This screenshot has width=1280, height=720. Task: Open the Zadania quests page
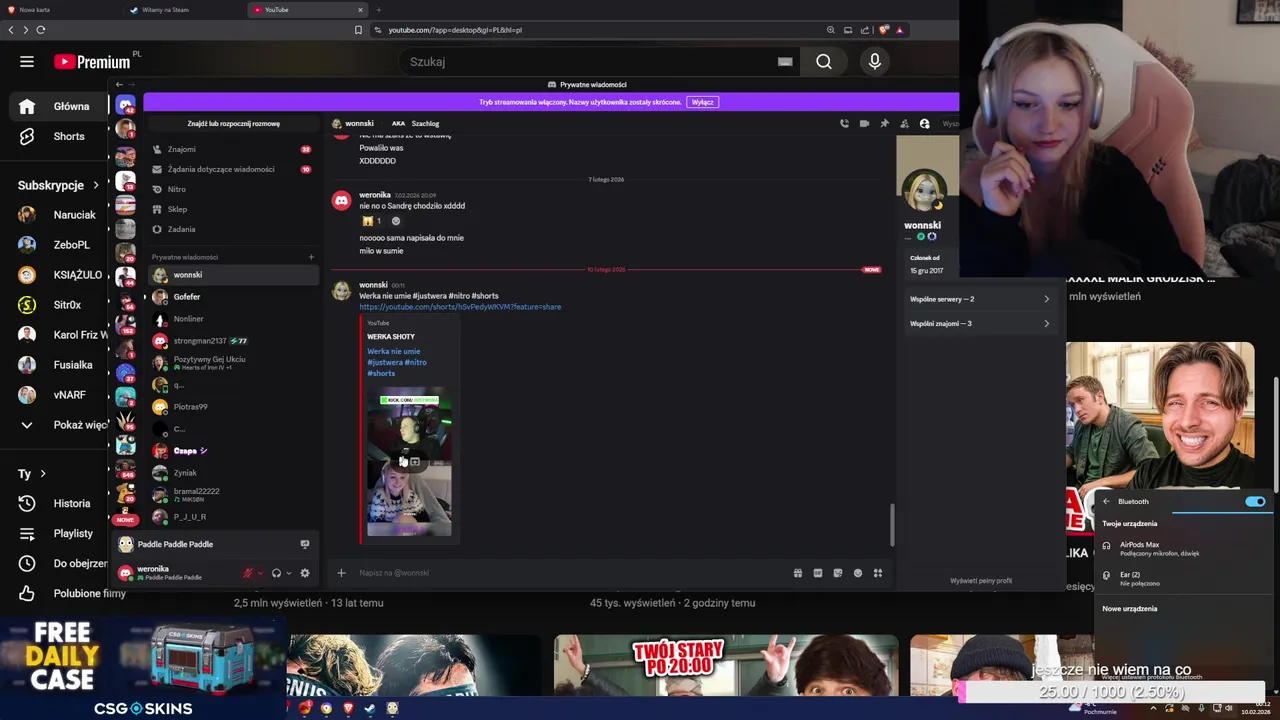pyautogui.click(x=232, y=229)
